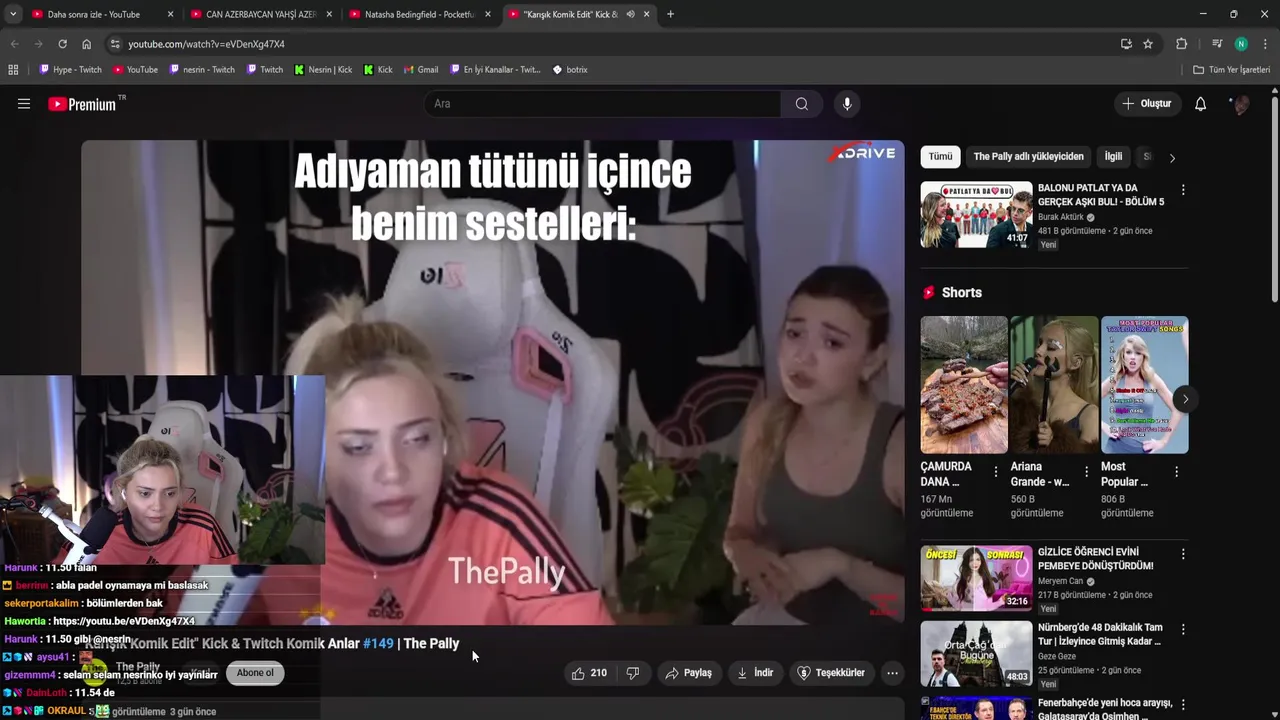Switch to Natasha Bedingfield tab

[419, 14]
